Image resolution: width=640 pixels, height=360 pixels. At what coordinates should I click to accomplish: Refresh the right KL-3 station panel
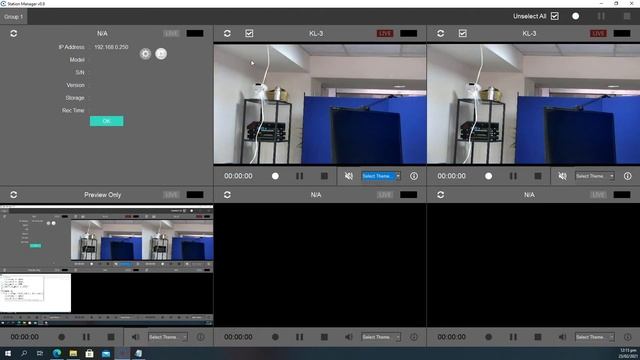point(440,33)
